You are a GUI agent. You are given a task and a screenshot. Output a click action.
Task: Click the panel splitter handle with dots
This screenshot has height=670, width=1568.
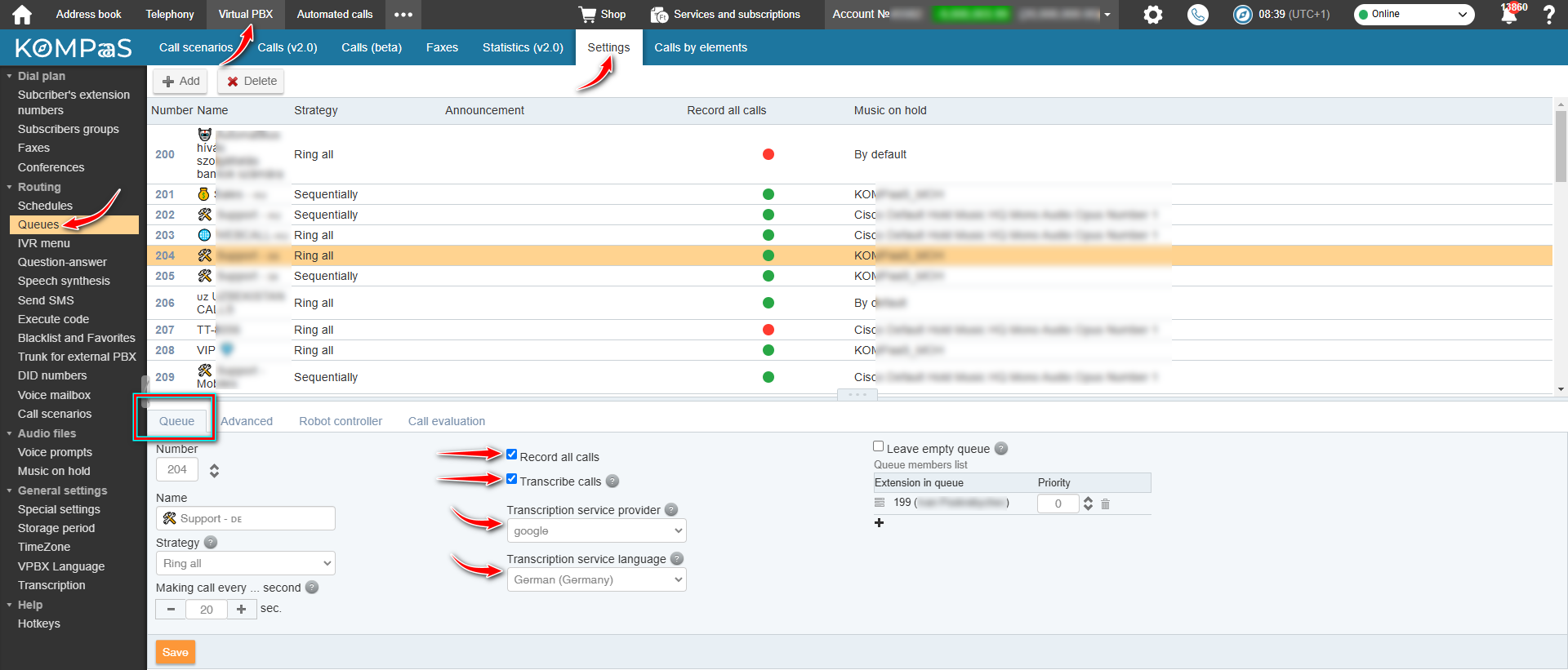tap(857, 395)
